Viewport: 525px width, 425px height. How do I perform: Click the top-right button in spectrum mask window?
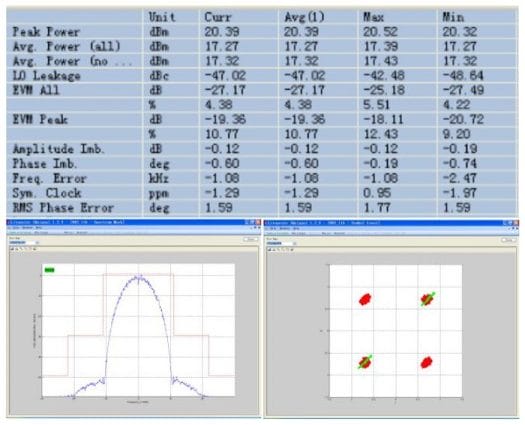coord(250,239)
